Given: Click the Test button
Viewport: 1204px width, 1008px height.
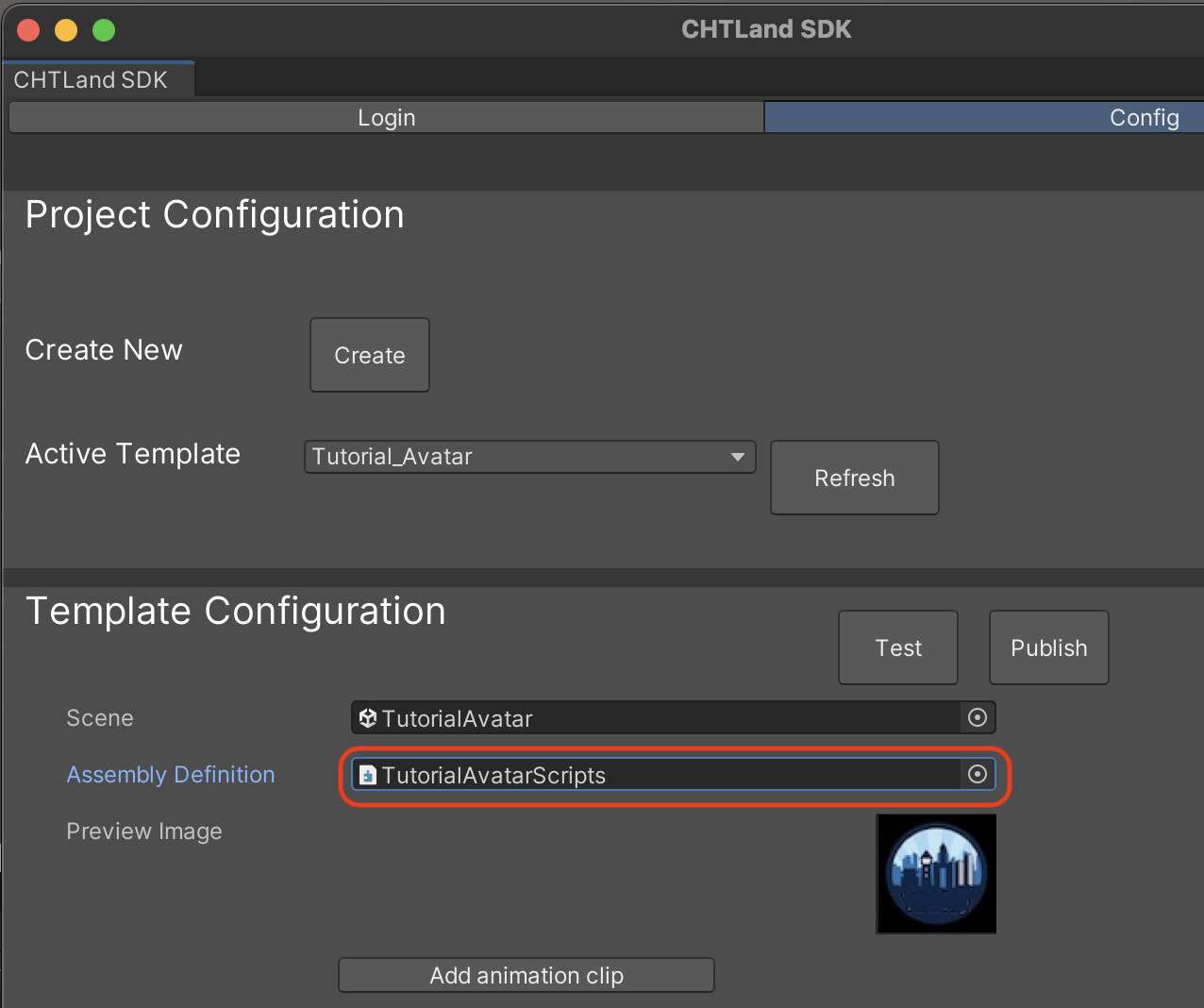Looking at the screenshot, I should 897,647.
